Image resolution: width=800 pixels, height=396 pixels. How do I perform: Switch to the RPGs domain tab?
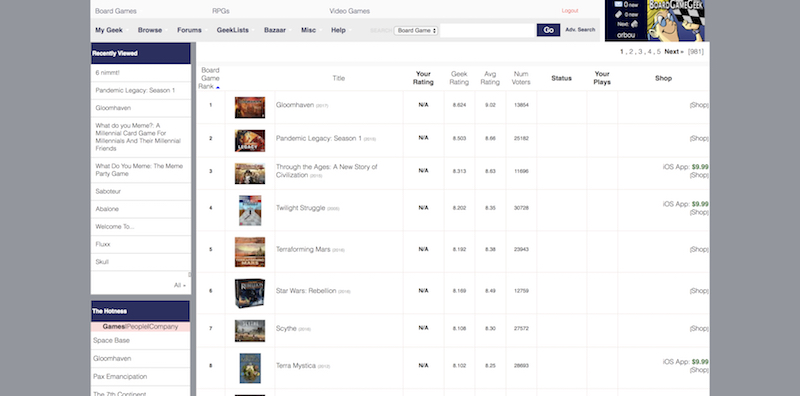[x=221, y=11]
